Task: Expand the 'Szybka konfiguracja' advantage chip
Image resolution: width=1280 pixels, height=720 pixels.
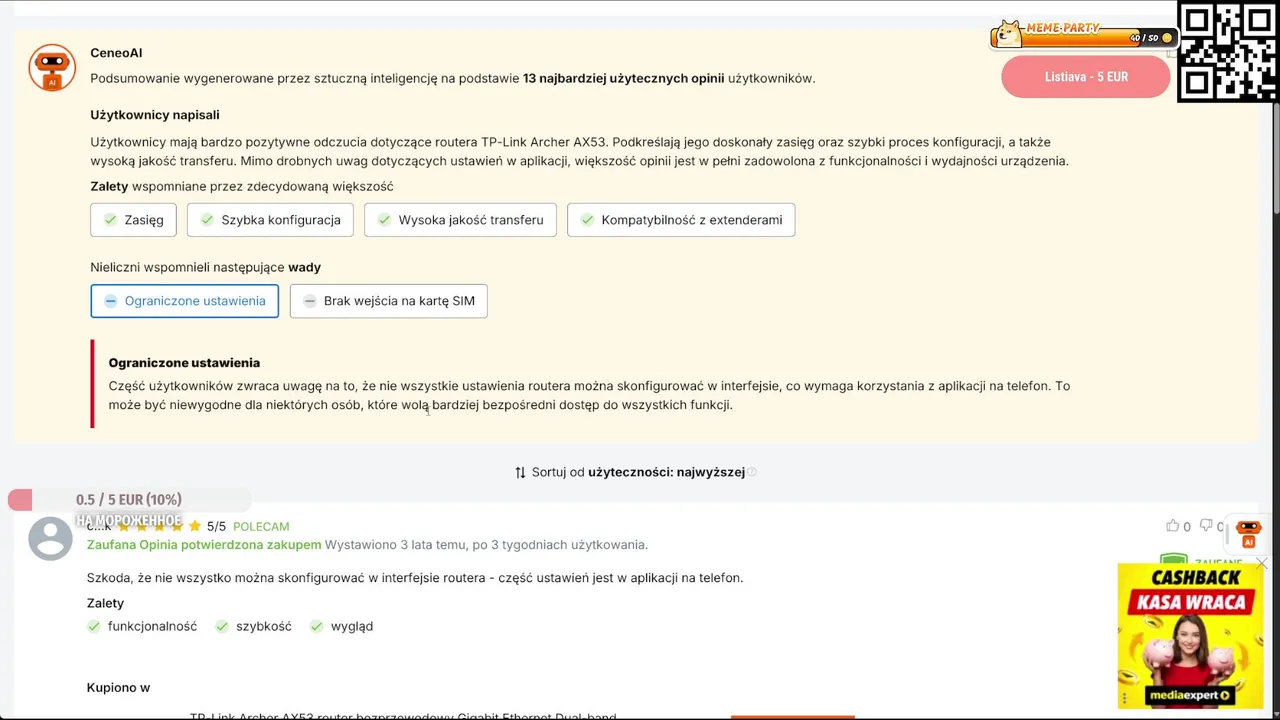Action: pos(270,220)
